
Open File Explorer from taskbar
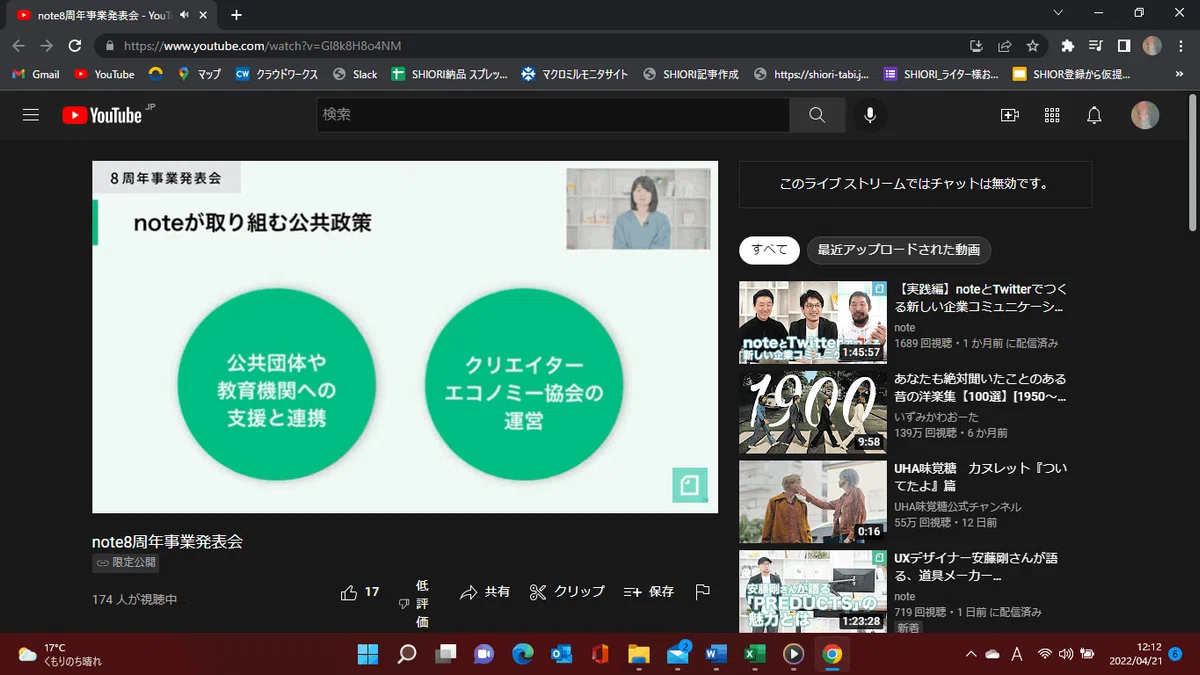(x=639, y=654)
